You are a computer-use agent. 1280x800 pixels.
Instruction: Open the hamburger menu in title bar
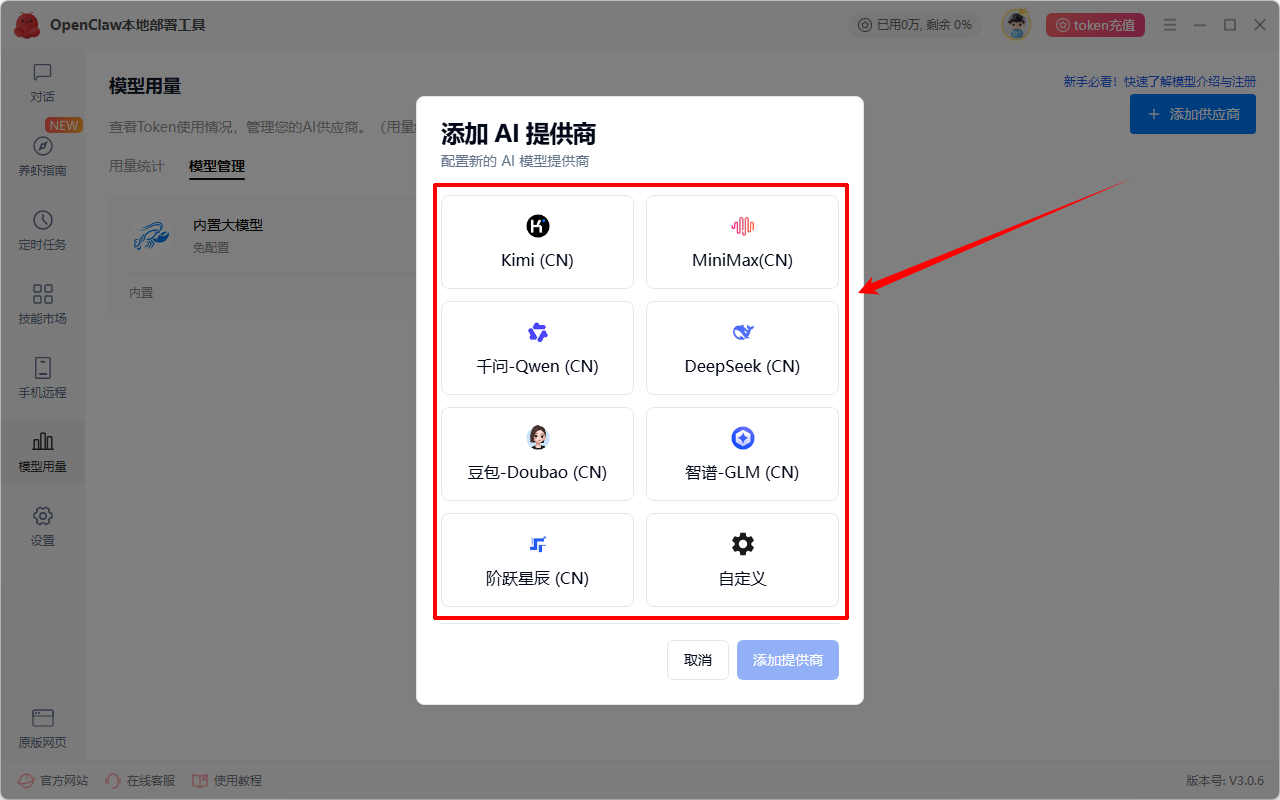[1170, 25]
